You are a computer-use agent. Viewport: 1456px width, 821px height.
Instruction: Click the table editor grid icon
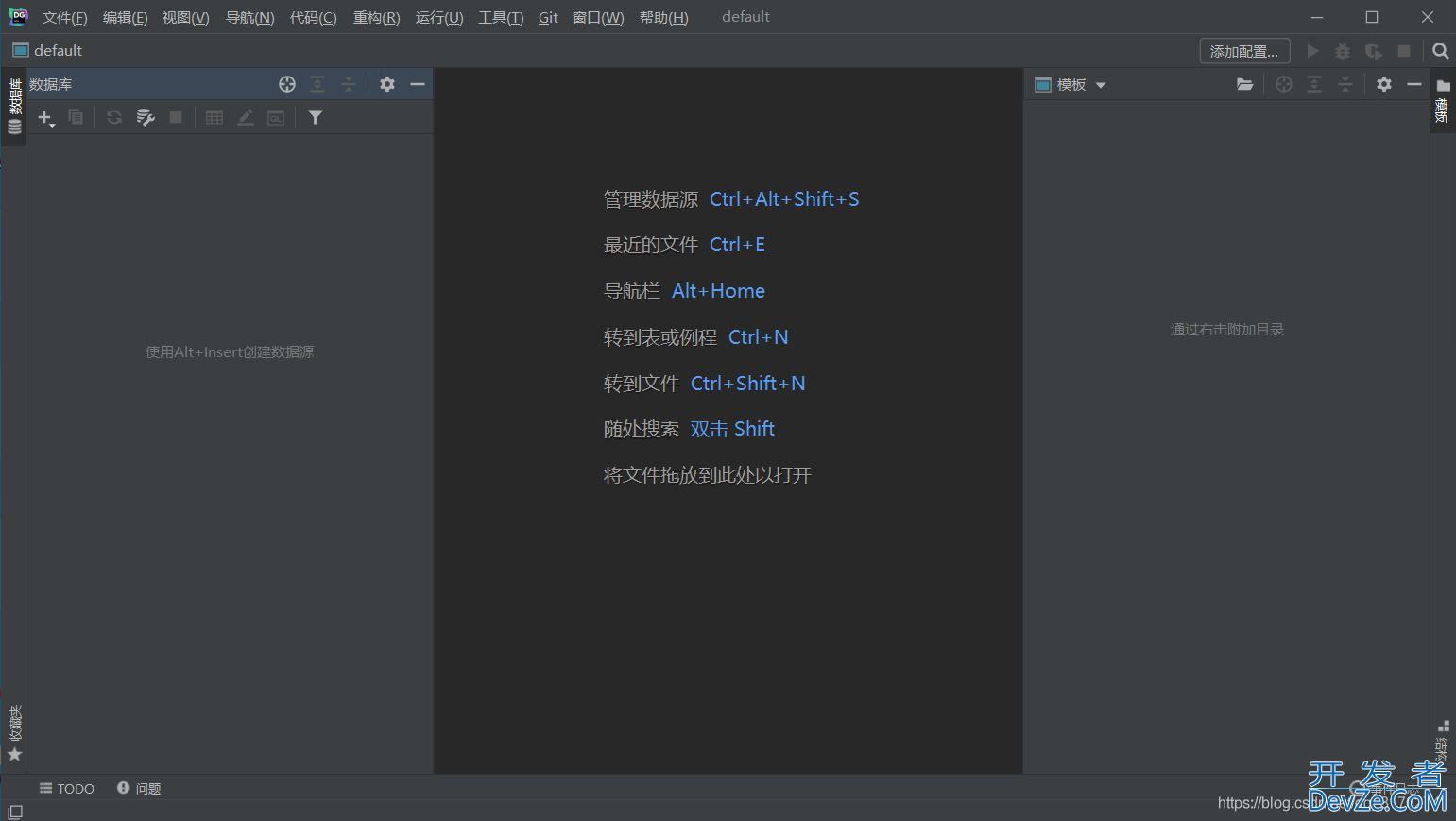214,117
